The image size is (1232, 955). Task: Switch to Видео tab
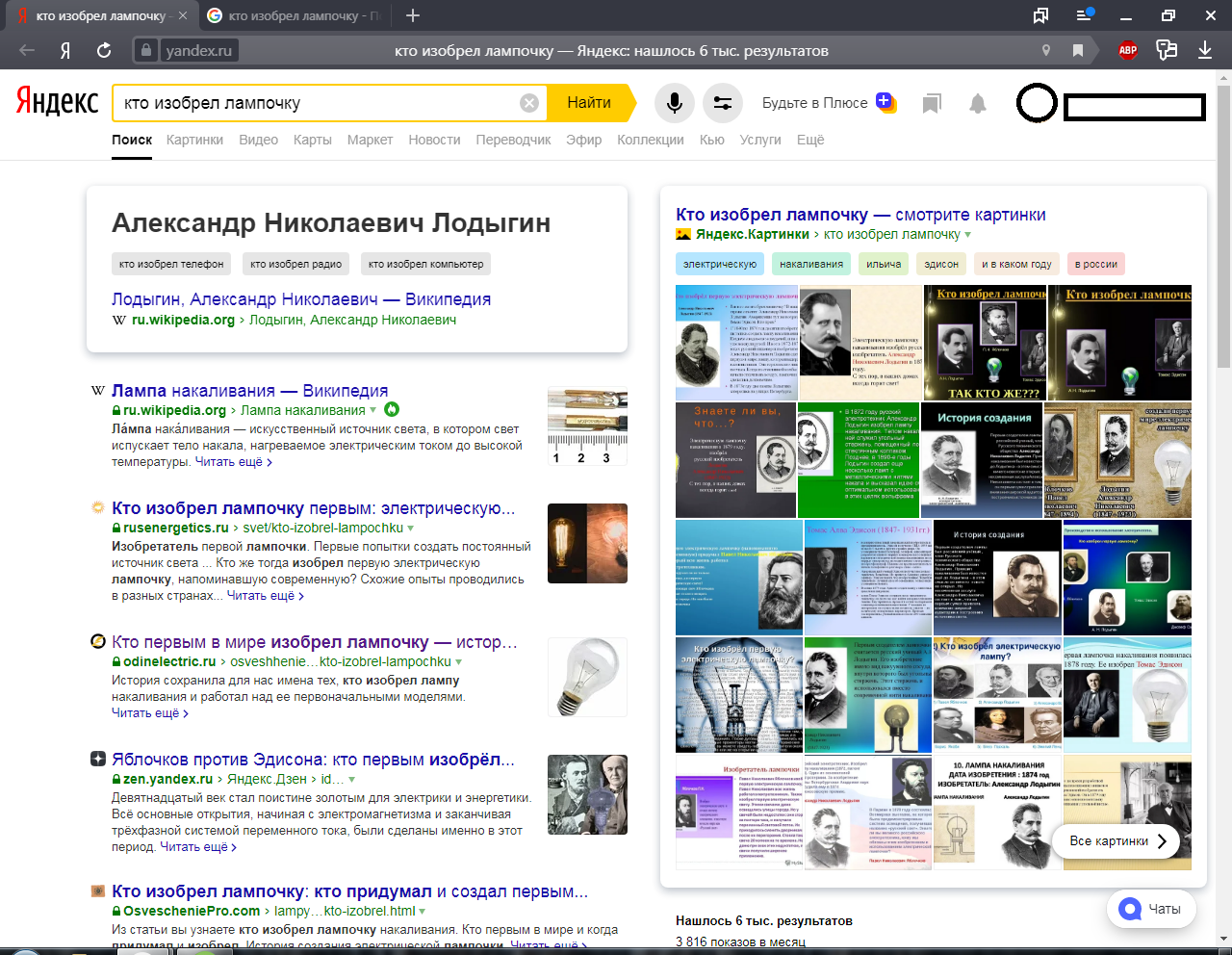pos(258,140)
